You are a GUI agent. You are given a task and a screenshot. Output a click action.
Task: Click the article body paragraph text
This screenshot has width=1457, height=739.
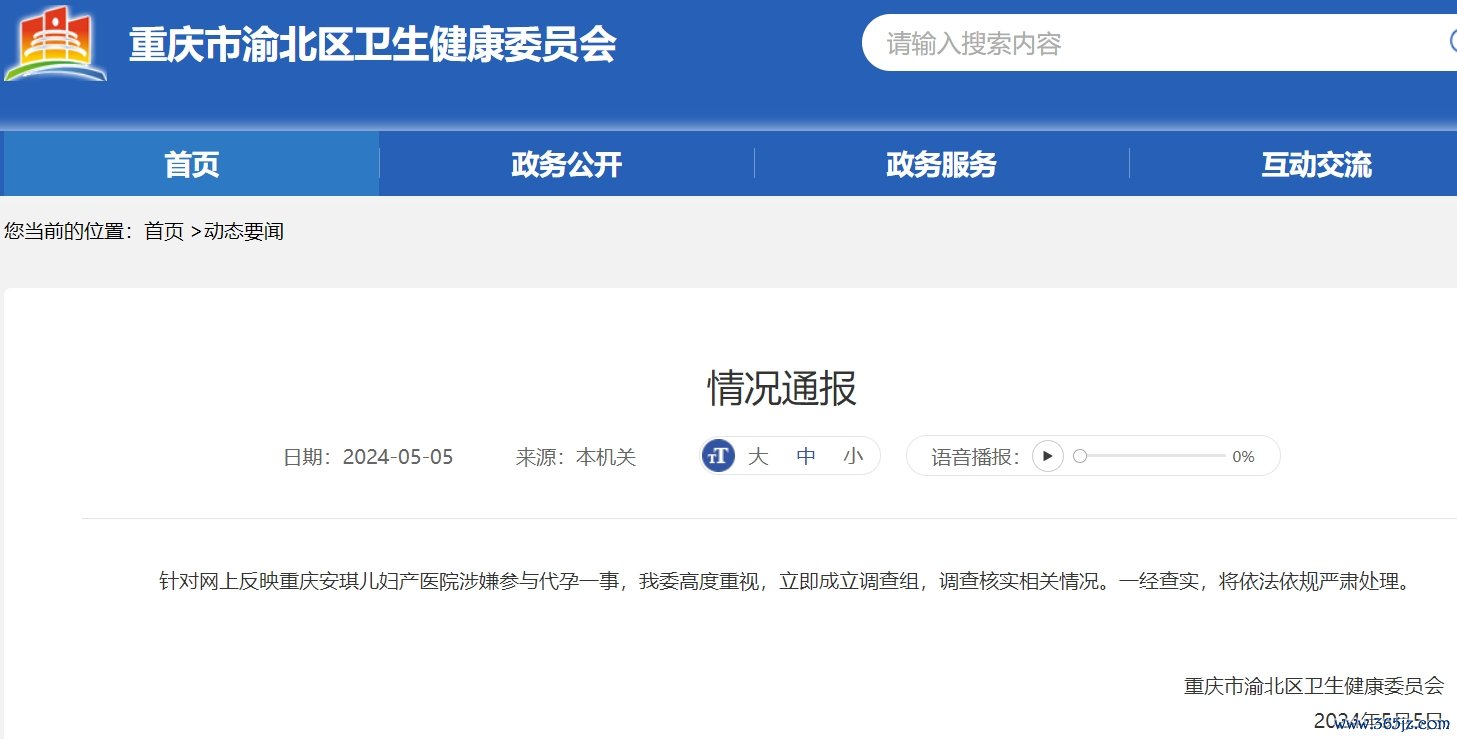(784, 581)
